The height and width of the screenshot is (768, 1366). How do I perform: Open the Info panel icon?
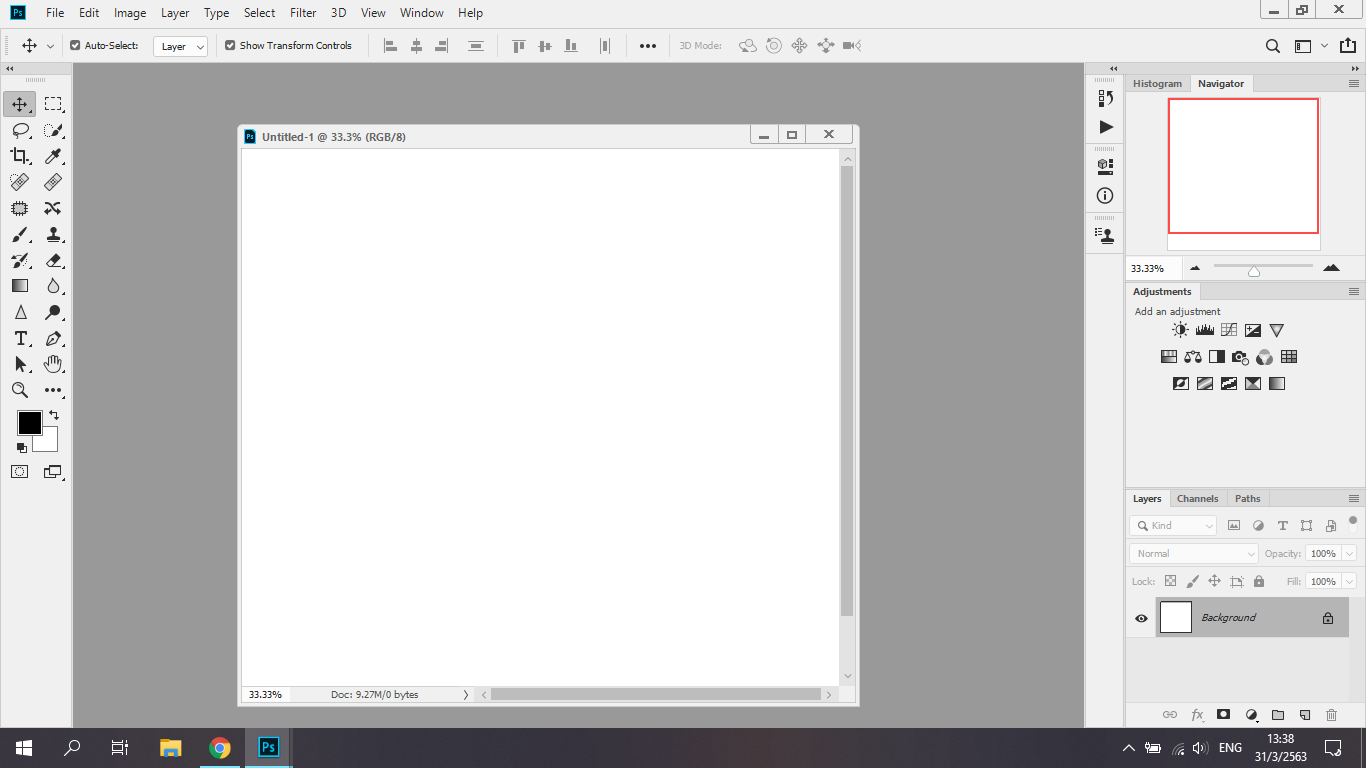[x=1105, y=196]
